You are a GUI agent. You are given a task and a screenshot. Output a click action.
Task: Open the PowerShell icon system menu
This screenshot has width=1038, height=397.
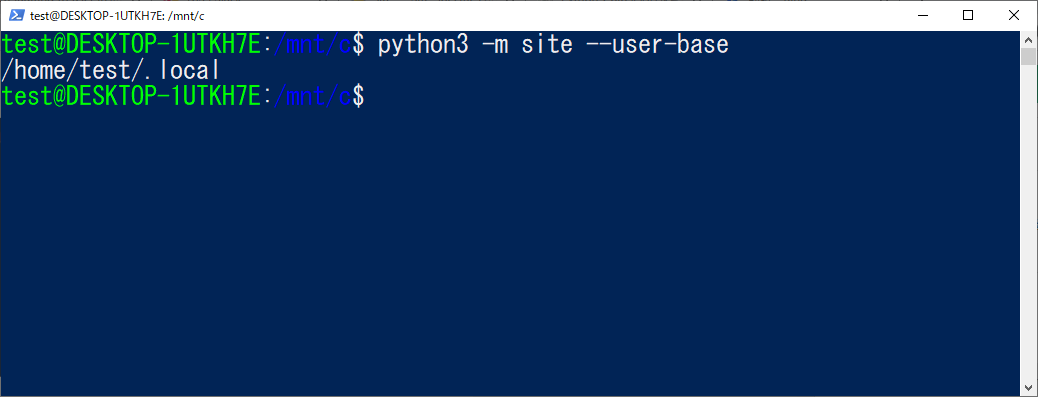point(17,15)
